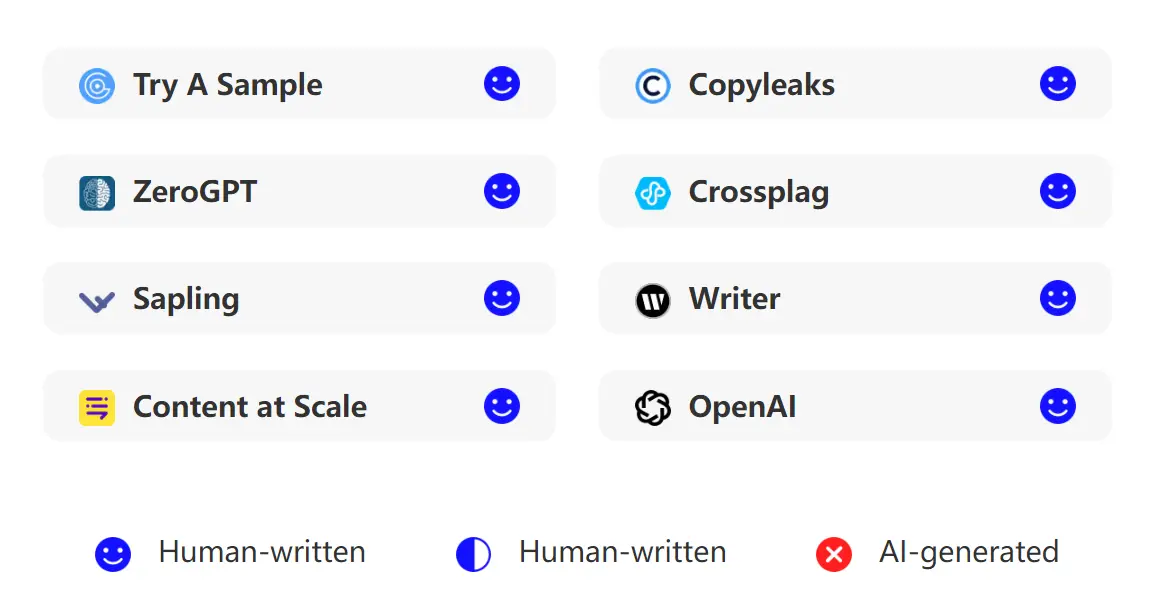Click the smiley face on OpenAI card

[1058, 406]
